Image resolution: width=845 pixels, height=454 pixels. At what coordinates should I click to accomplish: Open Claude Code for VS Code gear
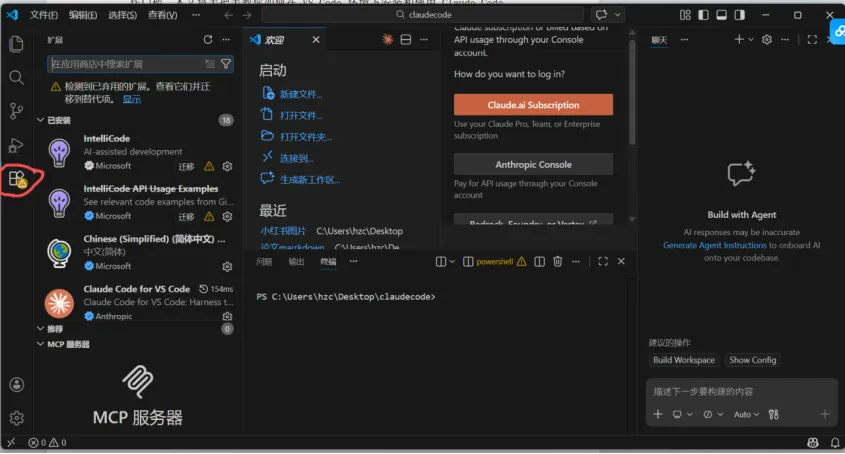[227, 316]
